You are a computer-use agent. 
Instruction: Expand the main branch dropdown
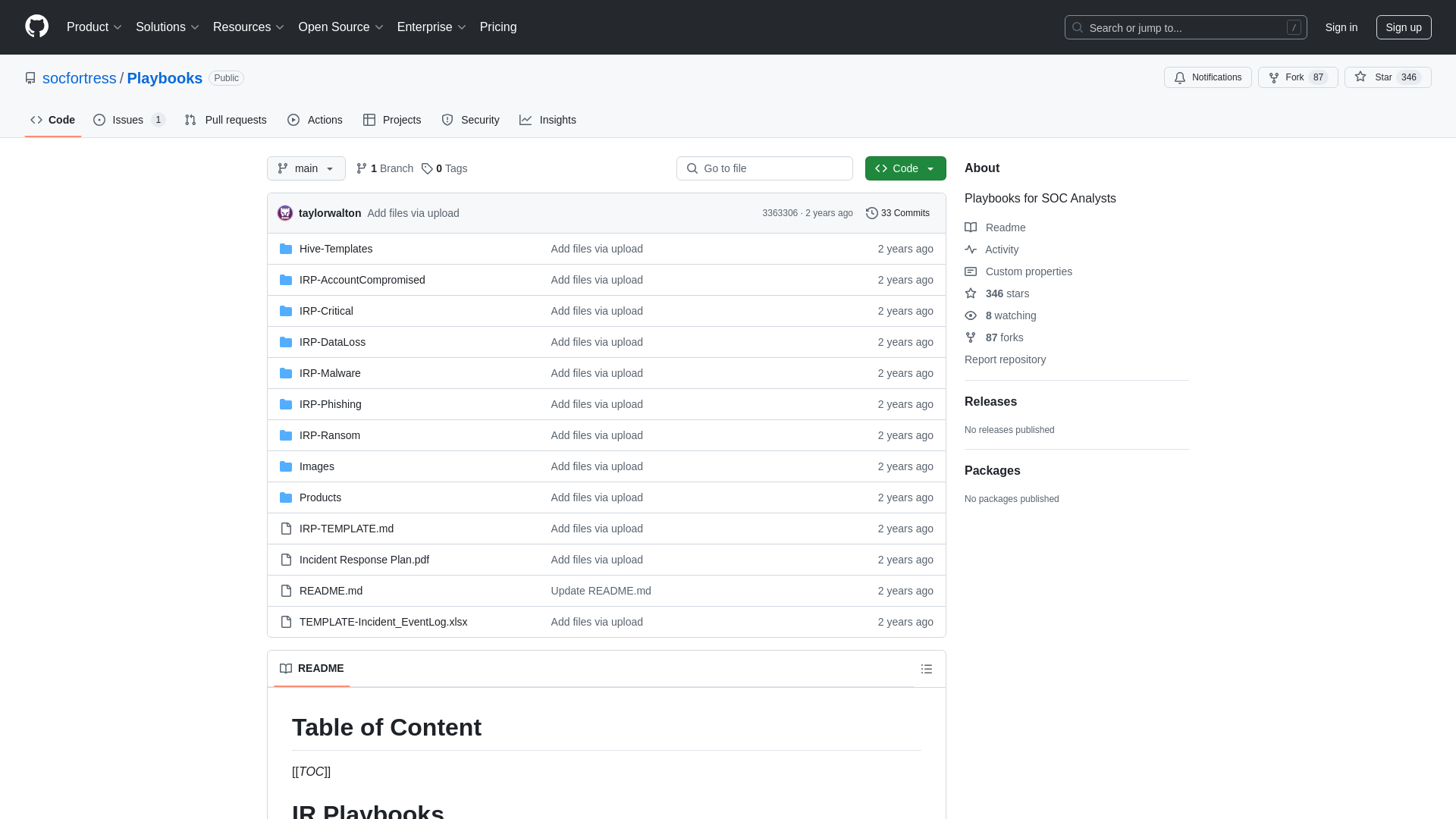point(306,168)
